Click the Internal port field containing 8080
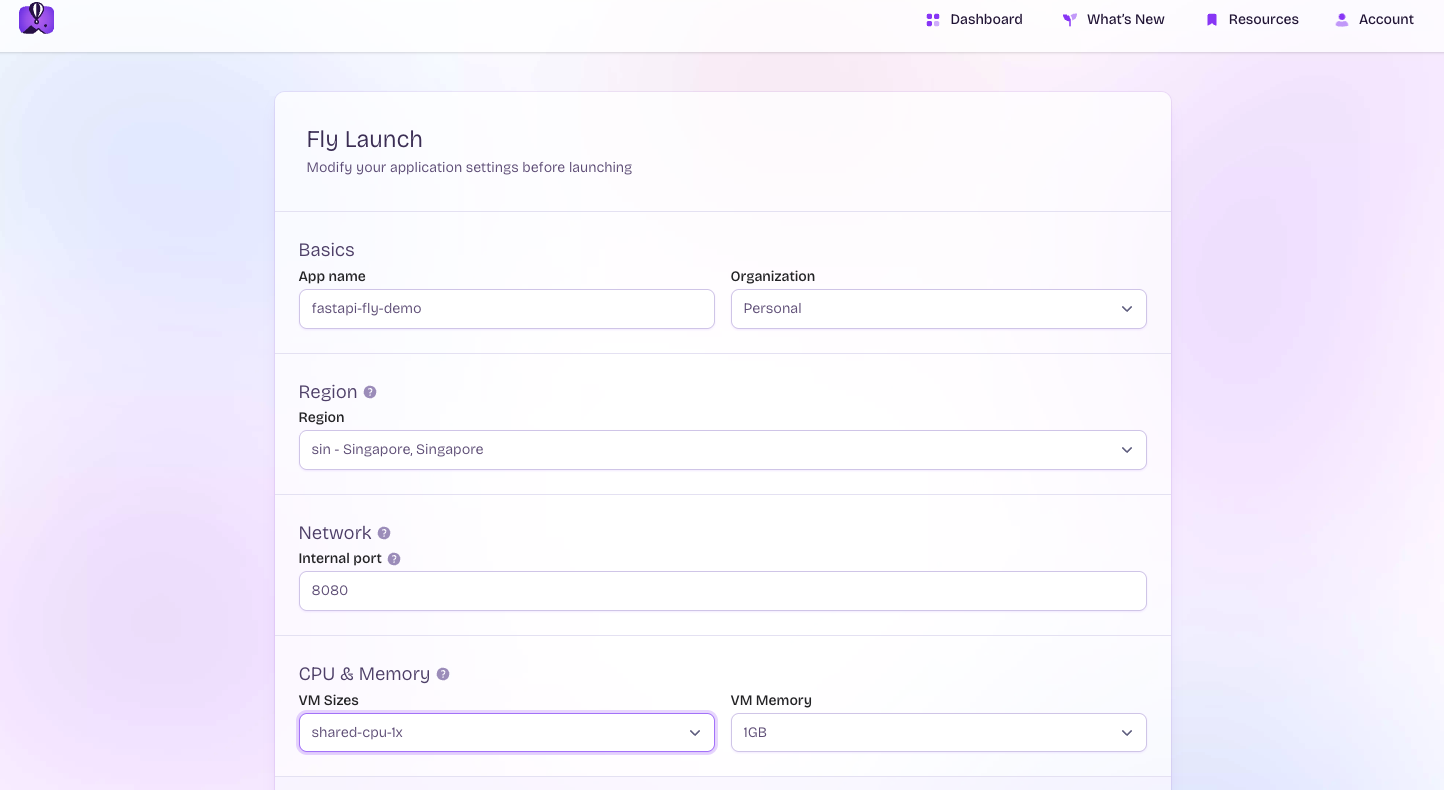This screenshot has height=790, width=1444. [x=722, y=591]
